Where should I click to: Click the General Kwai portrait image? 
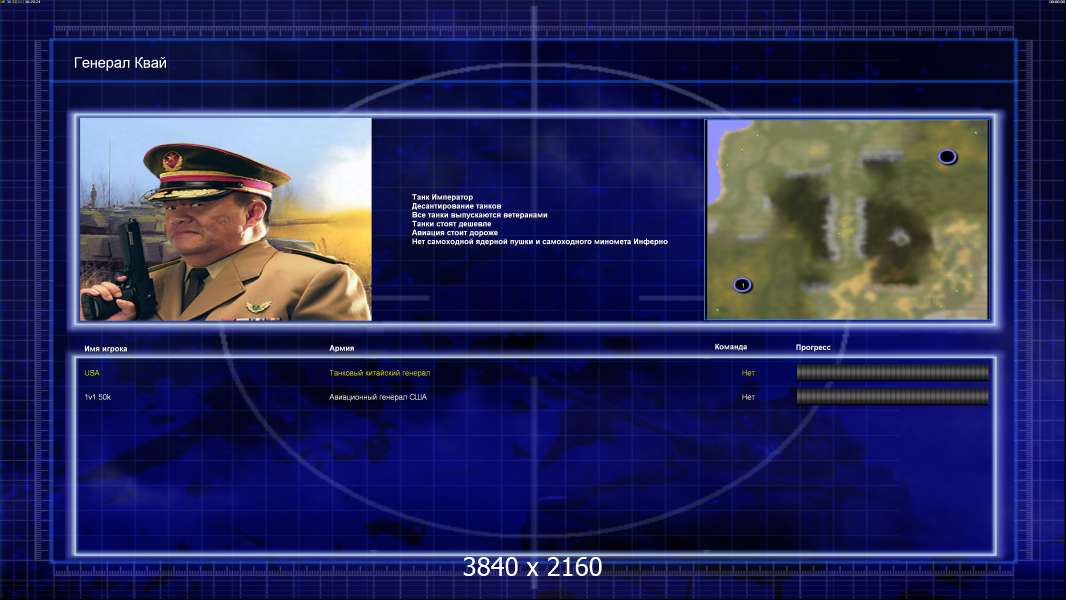226,219
